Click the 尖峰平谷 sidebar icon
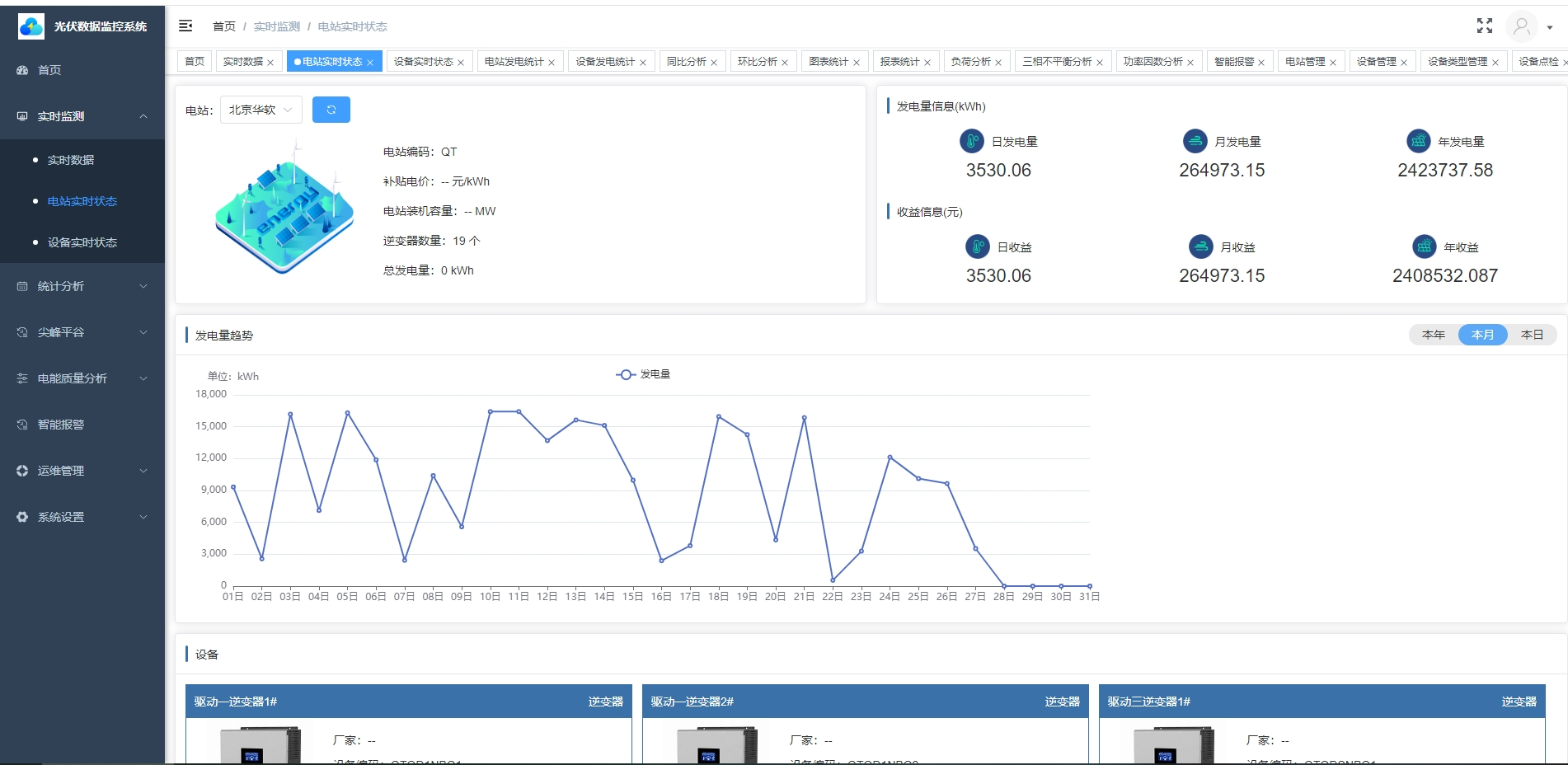The image size is (1568, 765). click(x=22, y=332)
